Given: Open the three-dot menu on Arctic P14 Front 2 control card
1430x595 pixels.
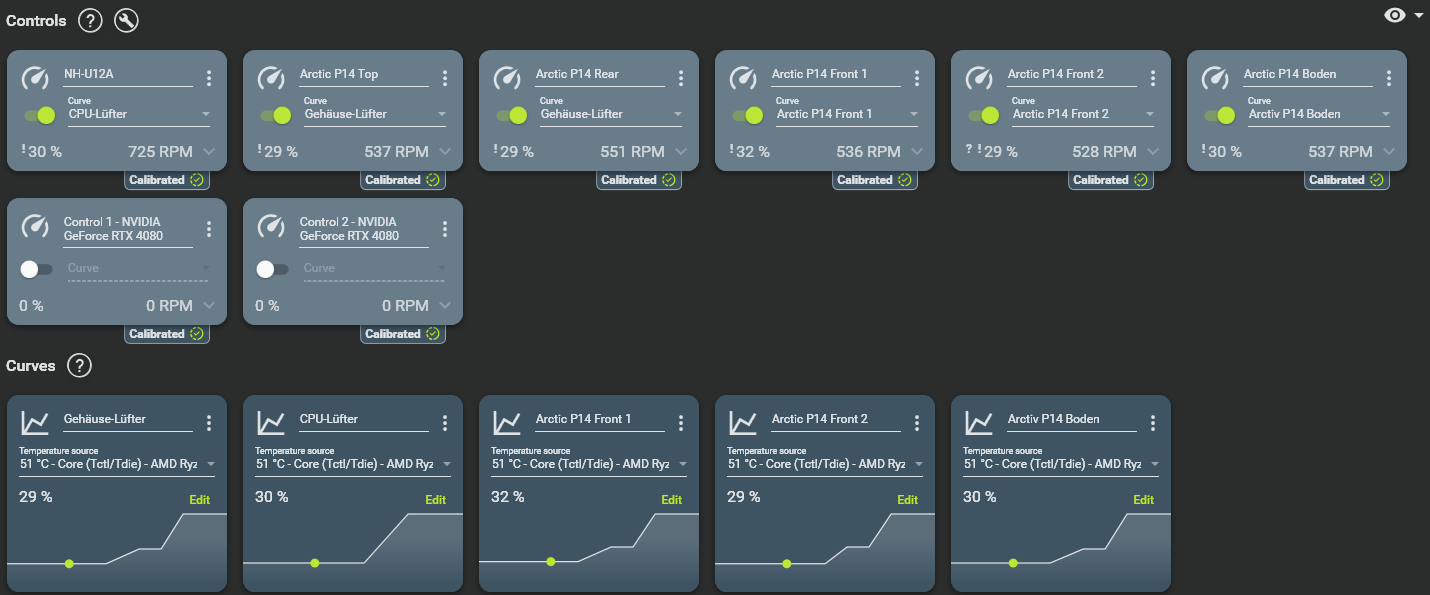Looking at the screenshot, I should (1153, 78).
